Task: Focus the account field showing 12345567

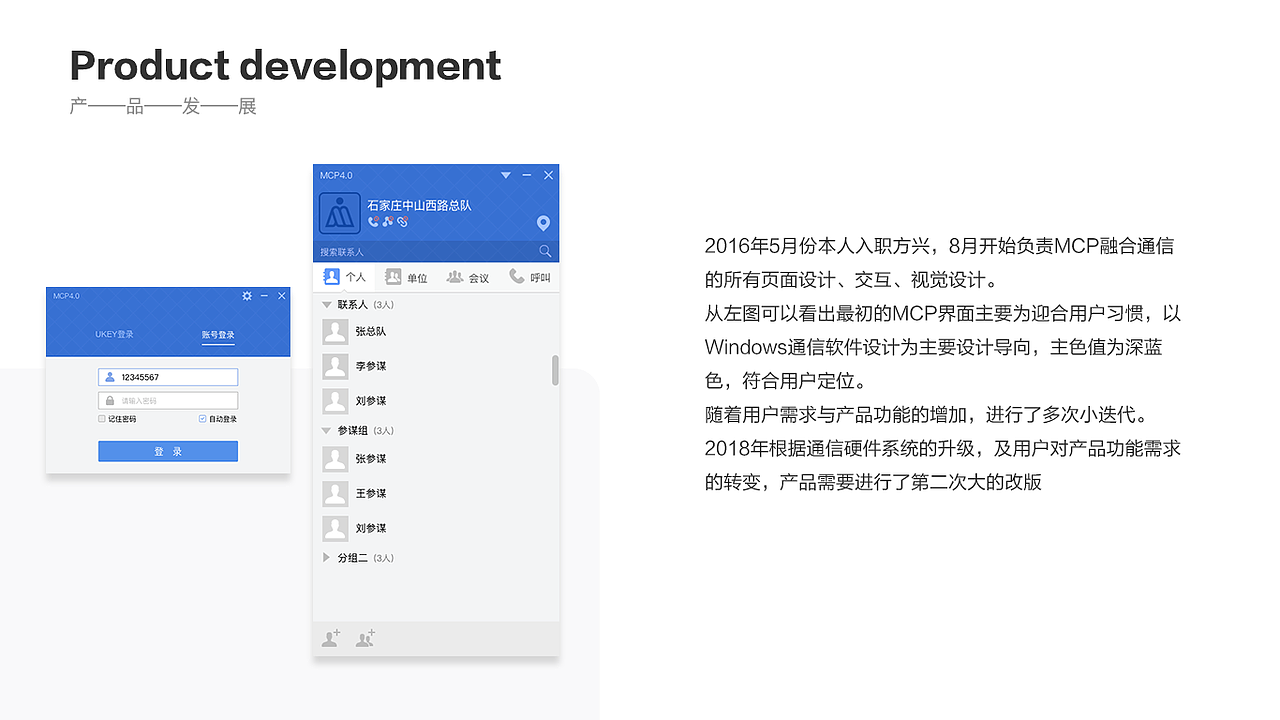Action: (168, 377)
